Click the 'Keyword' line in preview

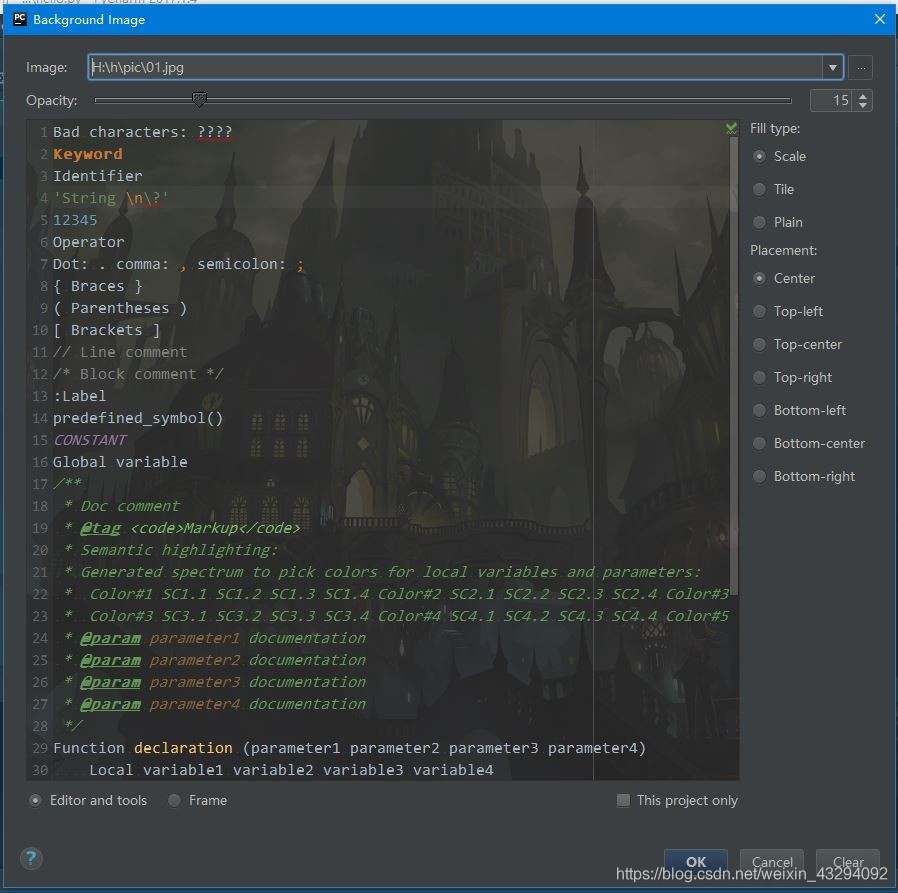coord(88,154)
